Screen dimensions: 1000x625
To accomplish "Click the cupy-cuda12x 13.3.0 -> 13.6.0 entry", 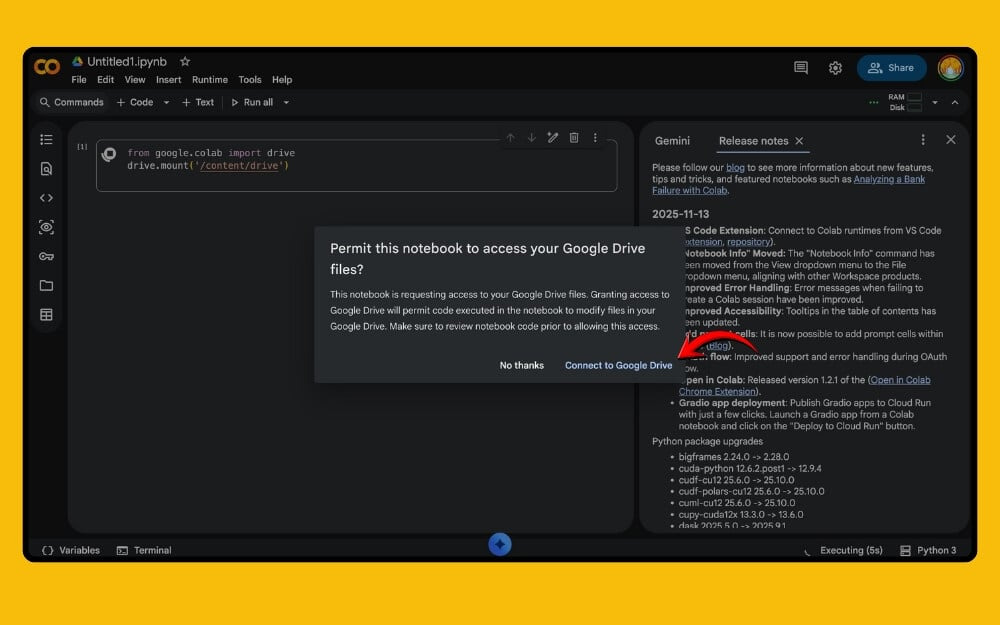I will click(741, 515).
